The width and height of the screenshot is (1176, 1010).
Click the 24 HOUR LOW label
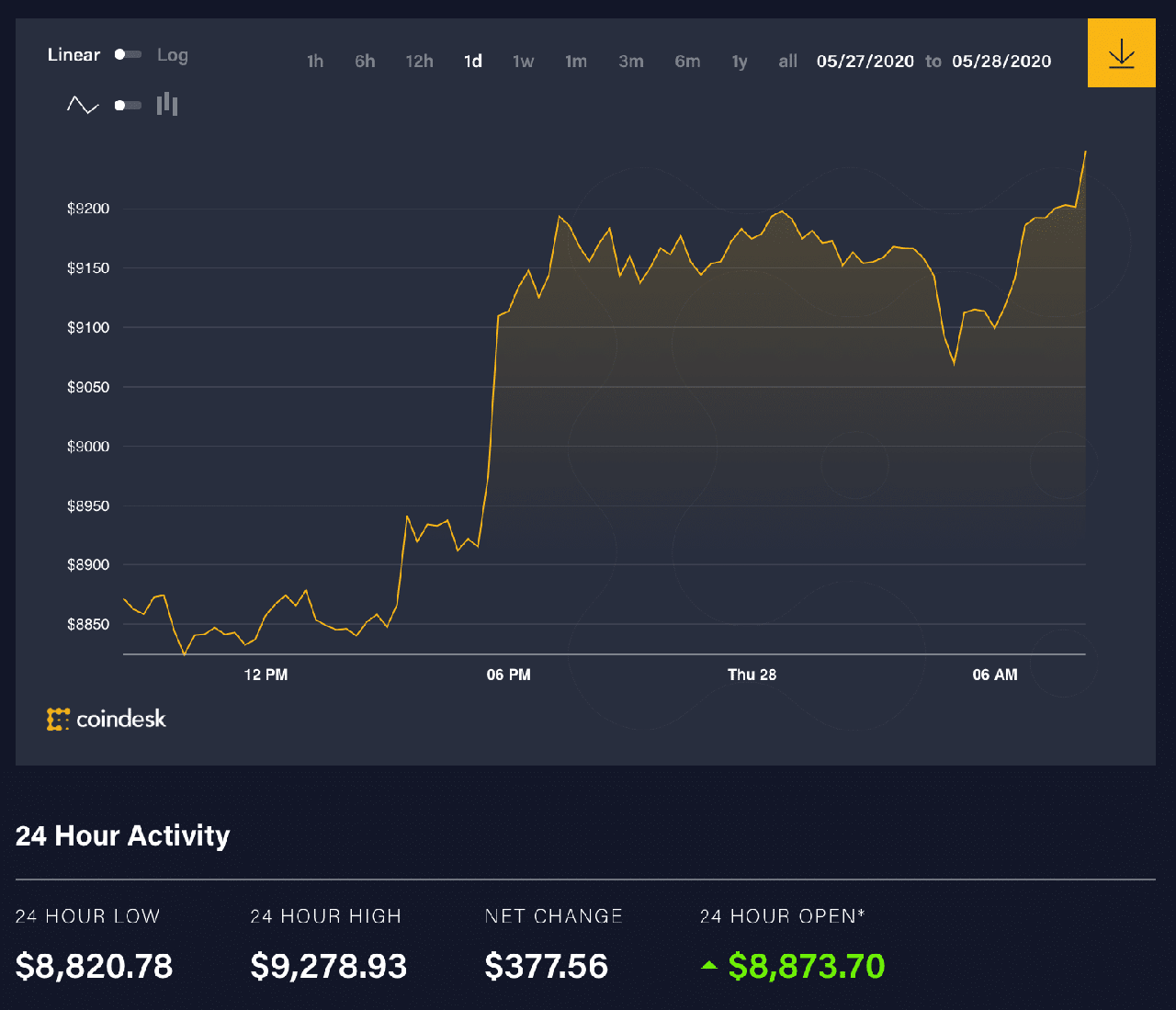pos(87,916)
